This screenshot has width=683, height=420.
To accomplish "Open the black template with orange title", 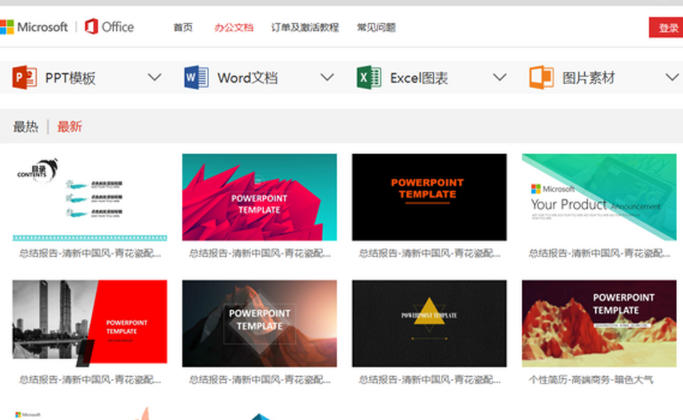I will tap(429, 197).
